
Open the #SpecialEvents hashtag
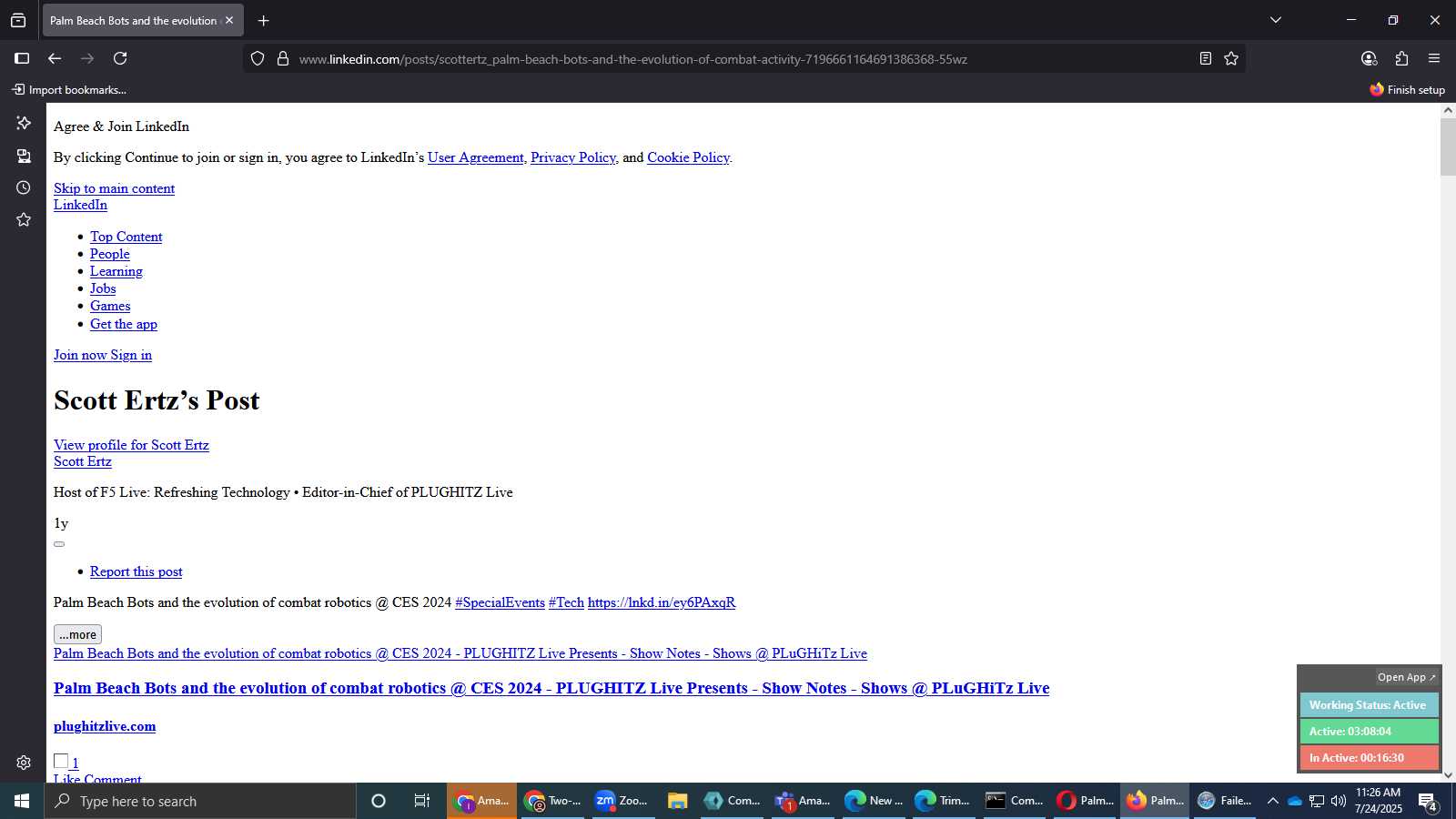pyautogui.click(x=500, y=602)
